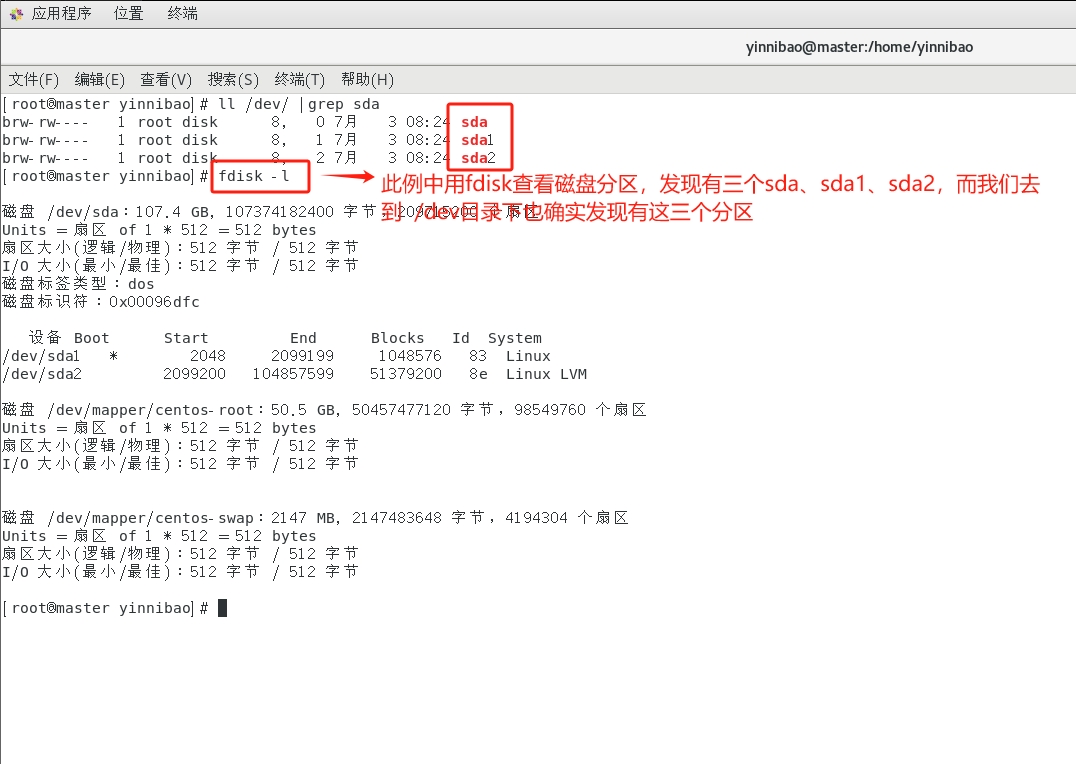Open the 搜索(S) menu

233,80
